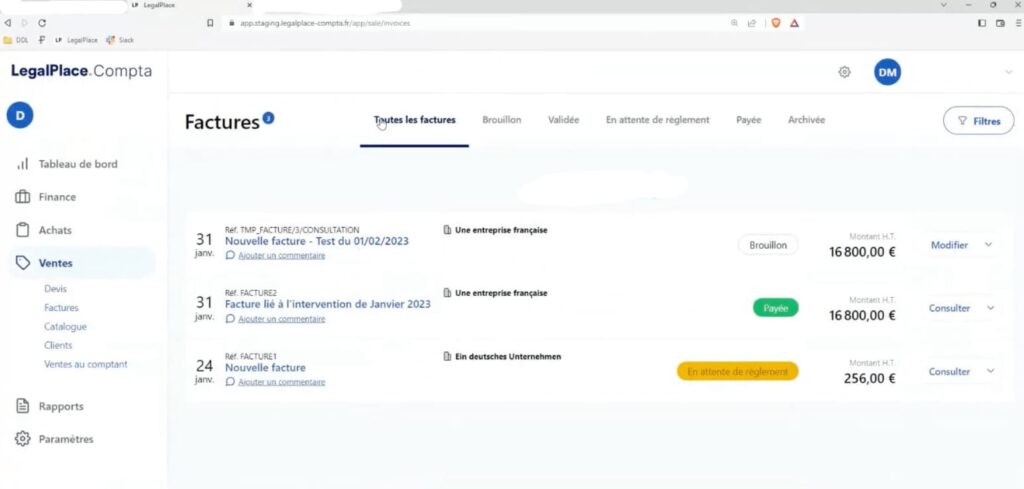Click the Rapports document icon
1024x489 pixels.
click(x=22, y=405)
